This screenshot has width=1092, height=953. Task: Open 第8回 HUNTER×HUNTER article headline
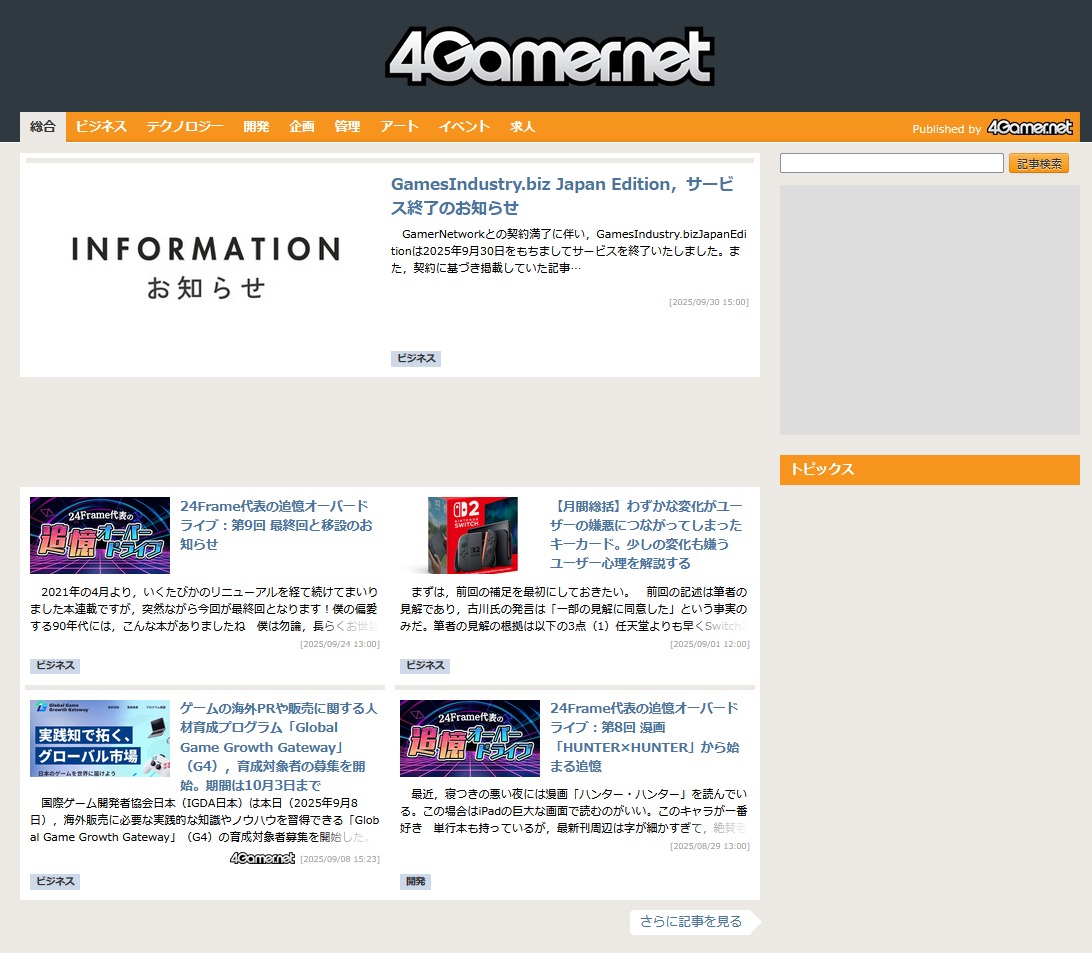point(645,737)
